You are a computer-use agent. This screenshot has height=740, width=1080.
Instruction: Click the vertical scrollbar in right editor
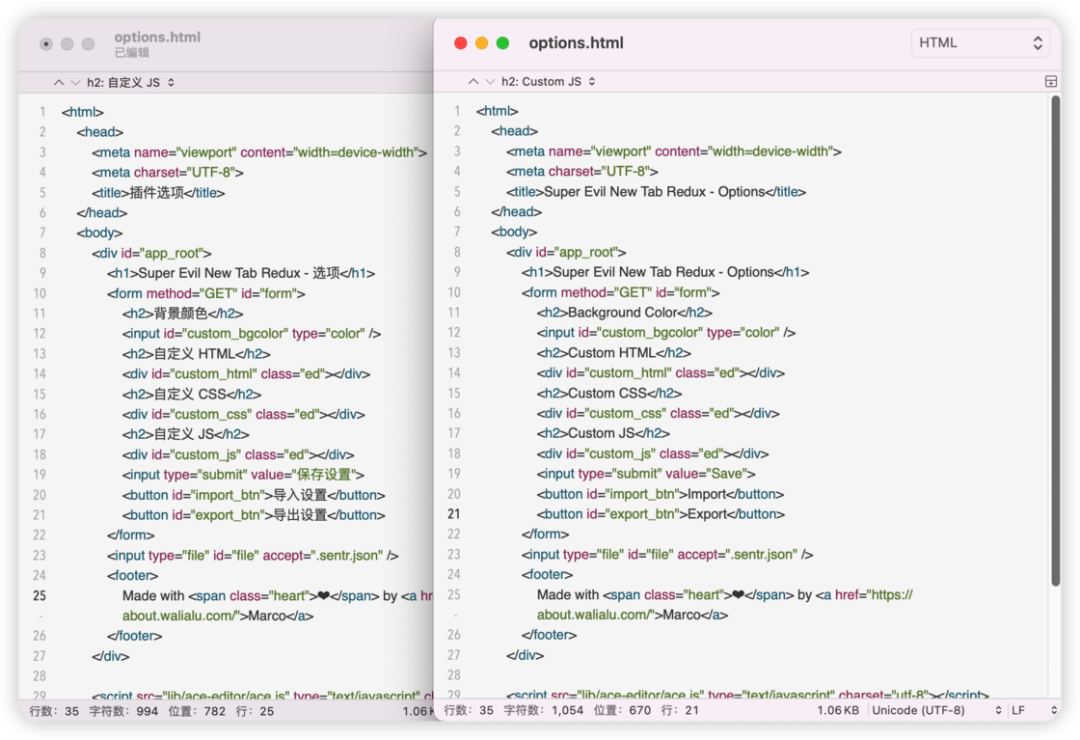tap(1055, 340)
